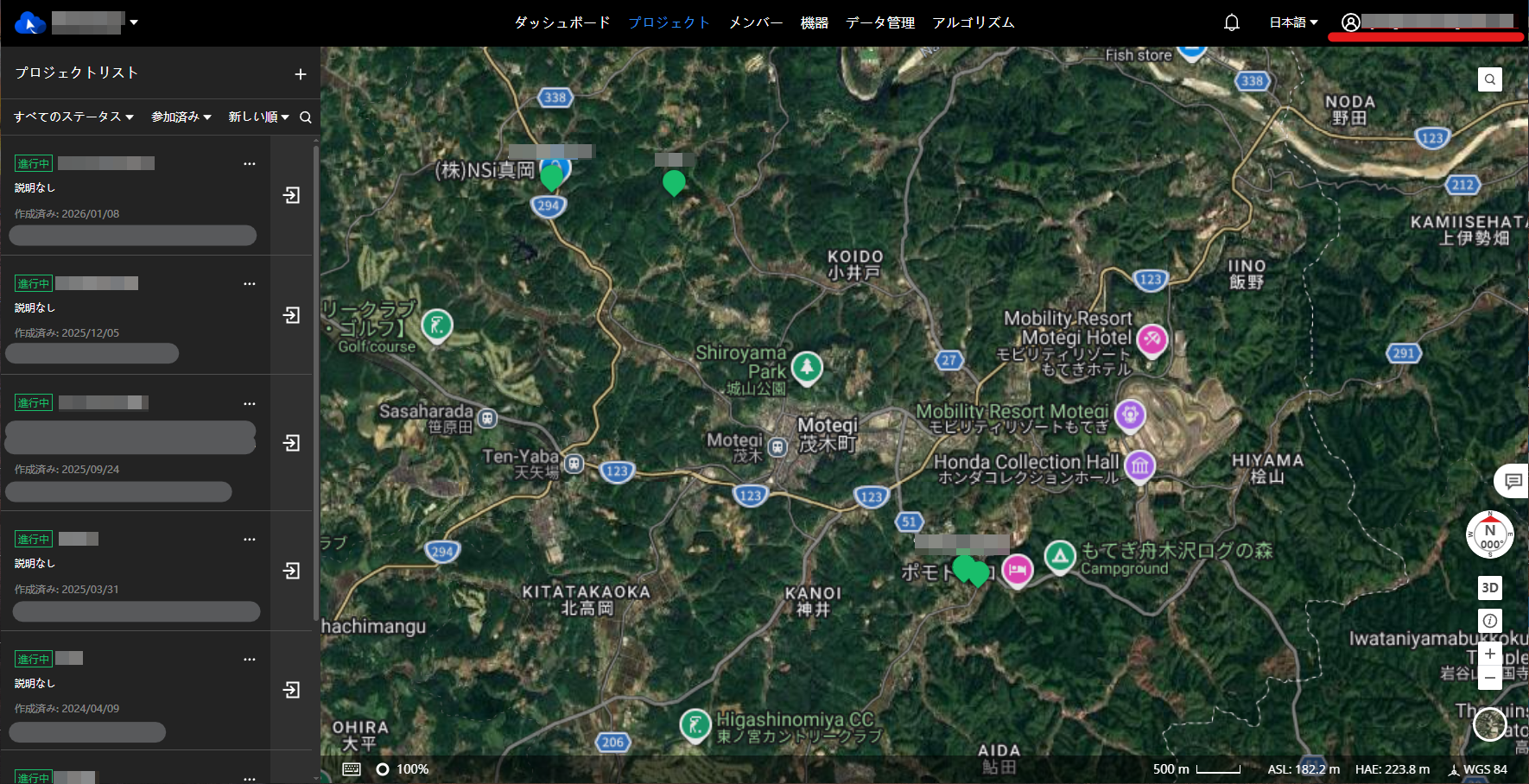
Task: Enter the project created 2026/01/08
Action: [x=292, y=195]
